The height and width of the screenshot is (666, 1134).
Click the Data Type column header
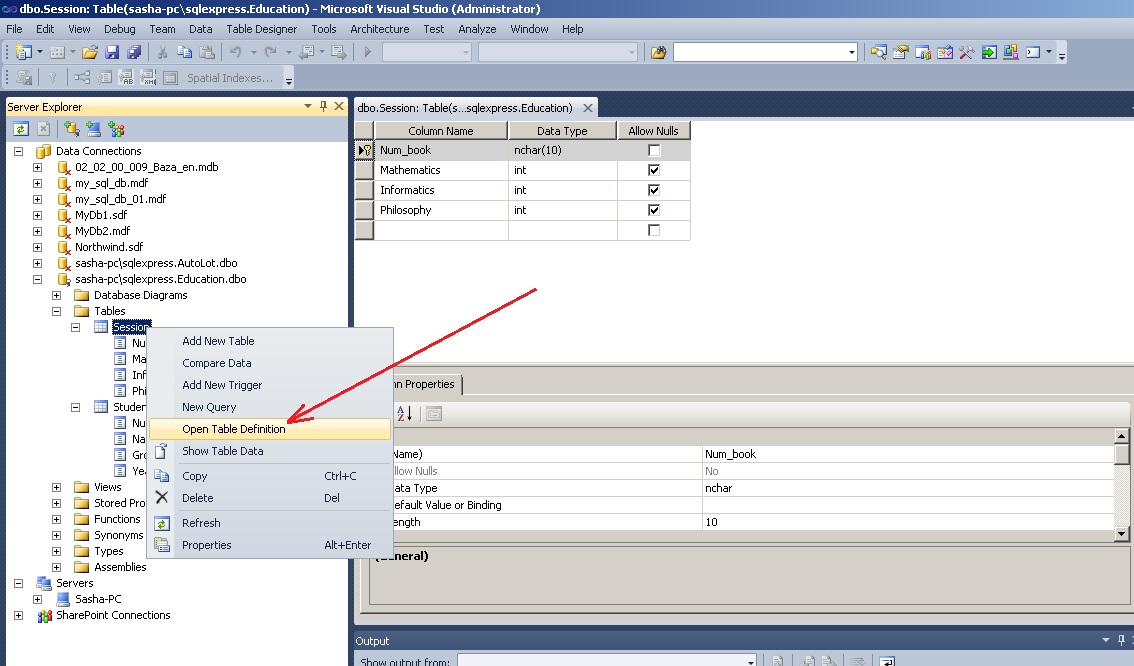(x=562, y=131)
